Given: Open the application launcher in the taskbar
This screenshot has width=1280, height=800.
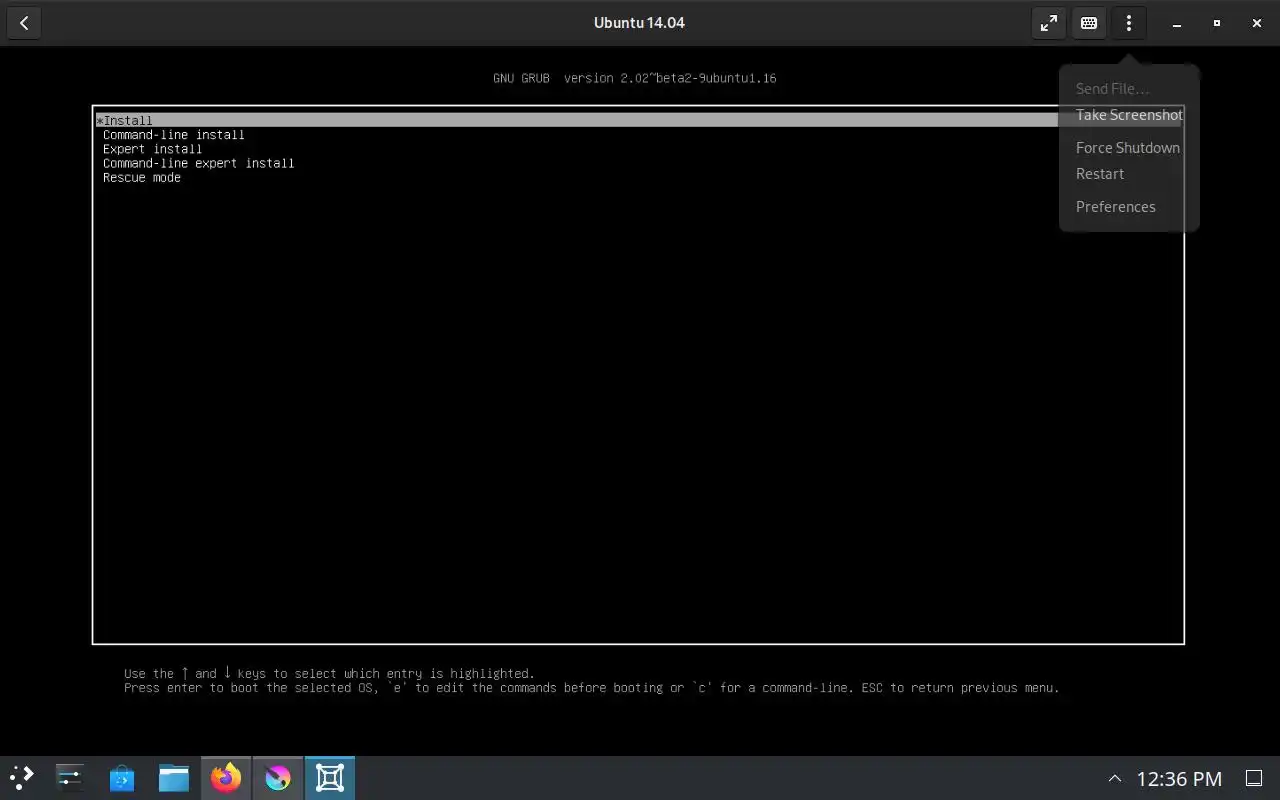Looking at the screenshot, I should (x=22, y=778).
